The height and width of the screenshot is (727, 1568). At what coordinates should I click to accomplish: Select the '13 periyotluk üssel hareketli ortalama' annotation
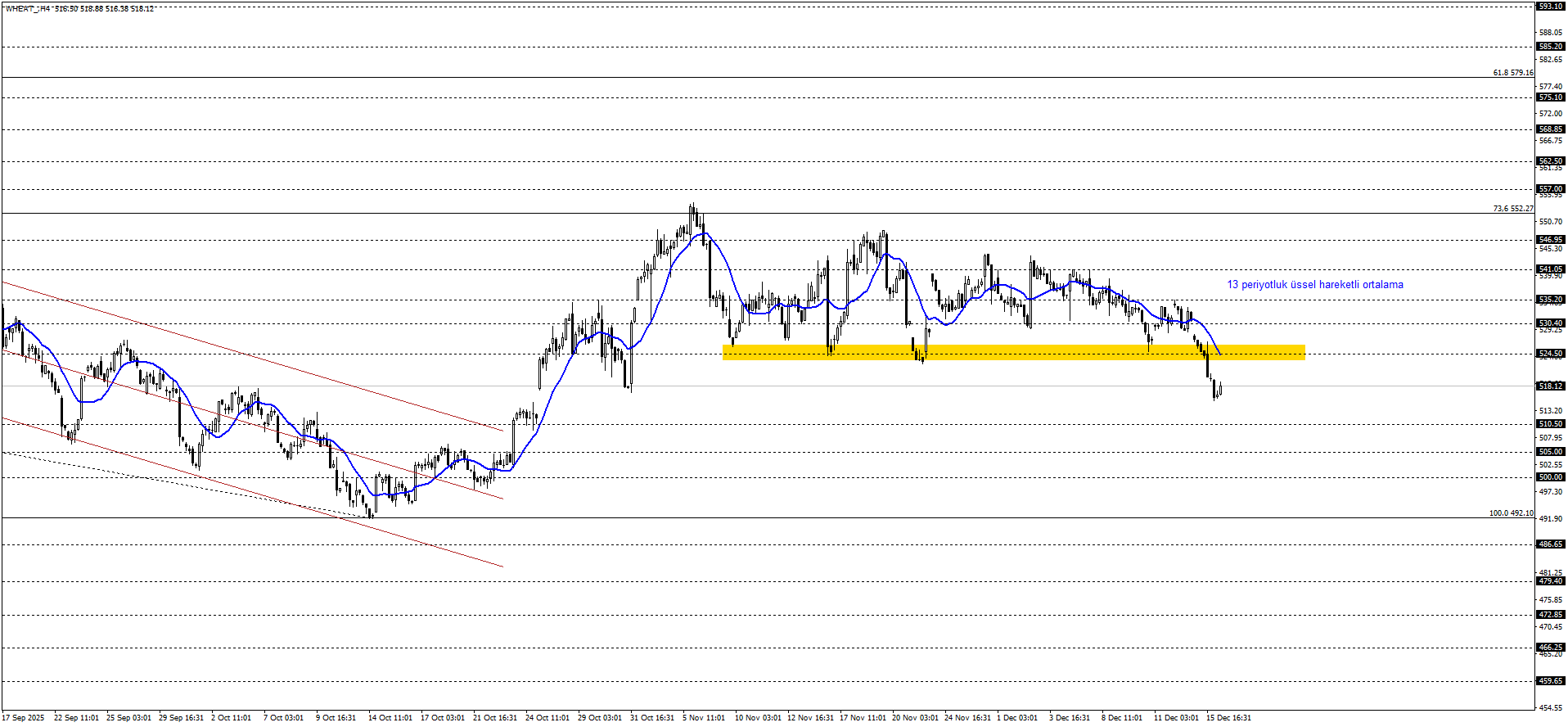point(1314,285)
